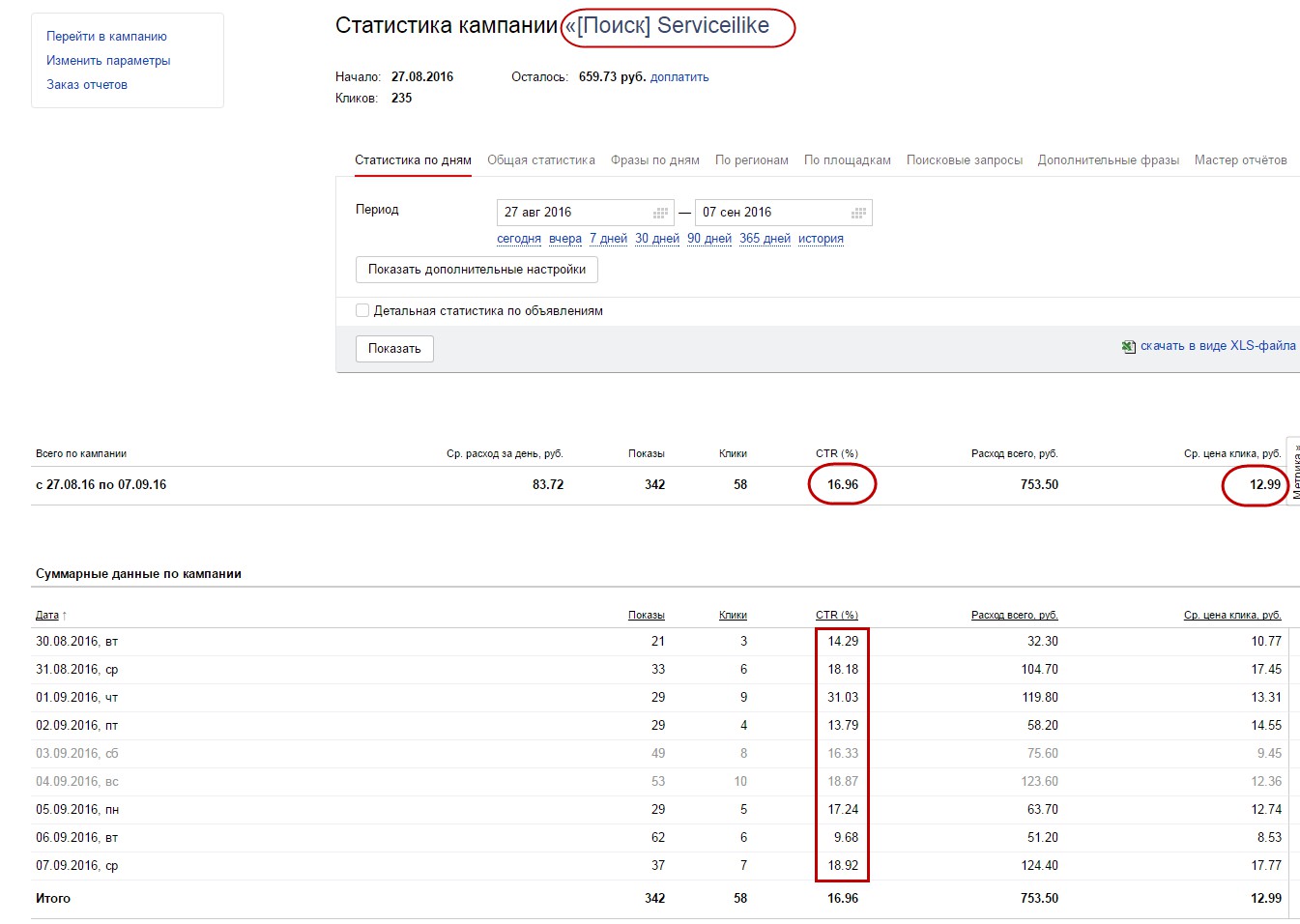Sort daily table by underlined Расход всего header
Image resolution: width=1300 pixels, height=924 pixels.
coord(1015,616)
